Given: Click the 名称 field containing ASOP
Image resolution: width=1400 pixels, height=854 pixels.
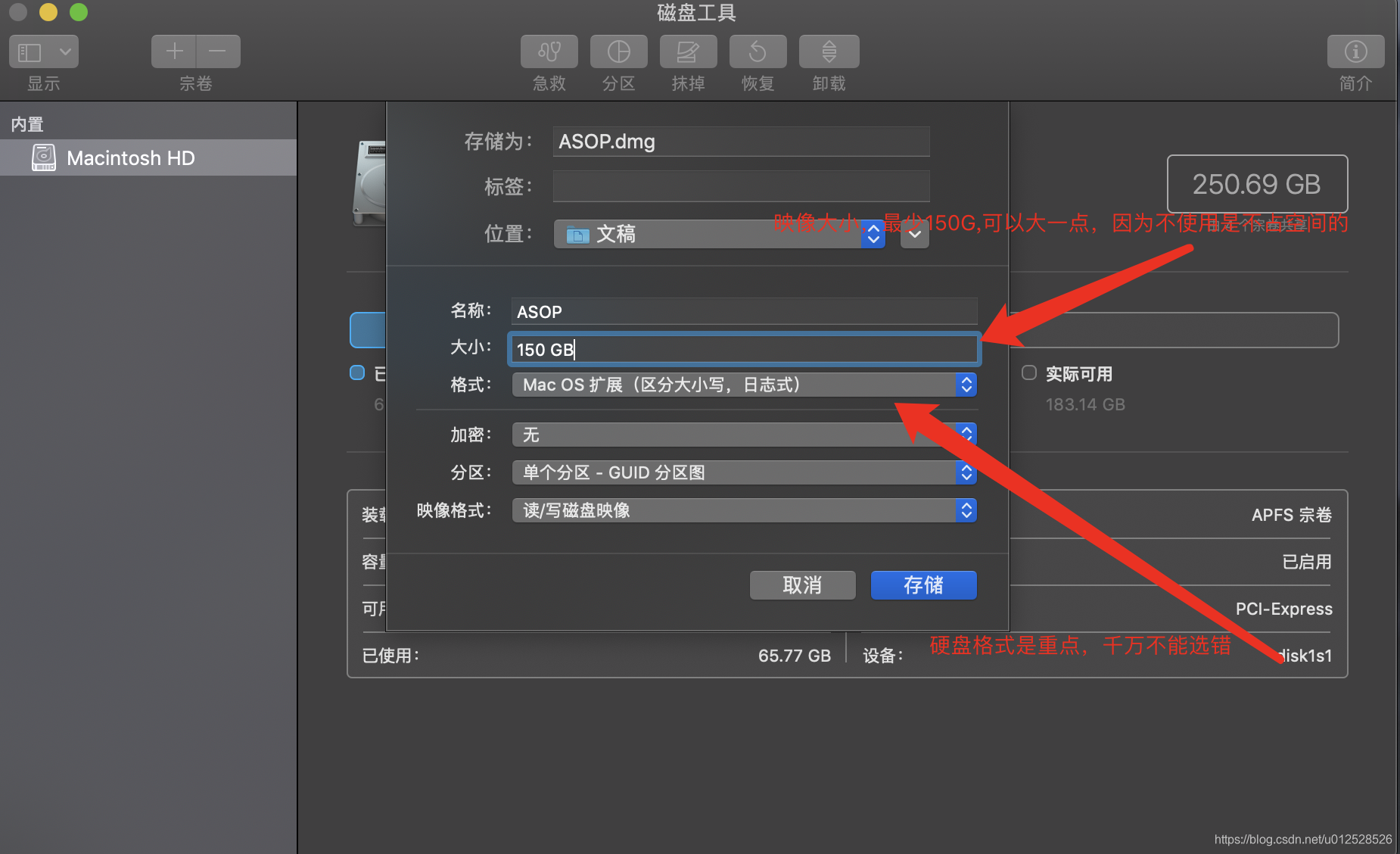Looking at the screenshot, I should tap(745, 311).
